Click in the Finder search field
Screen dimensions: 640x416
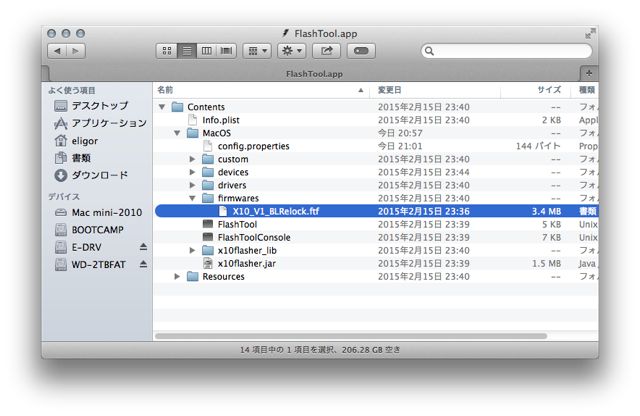coord(507,51)
